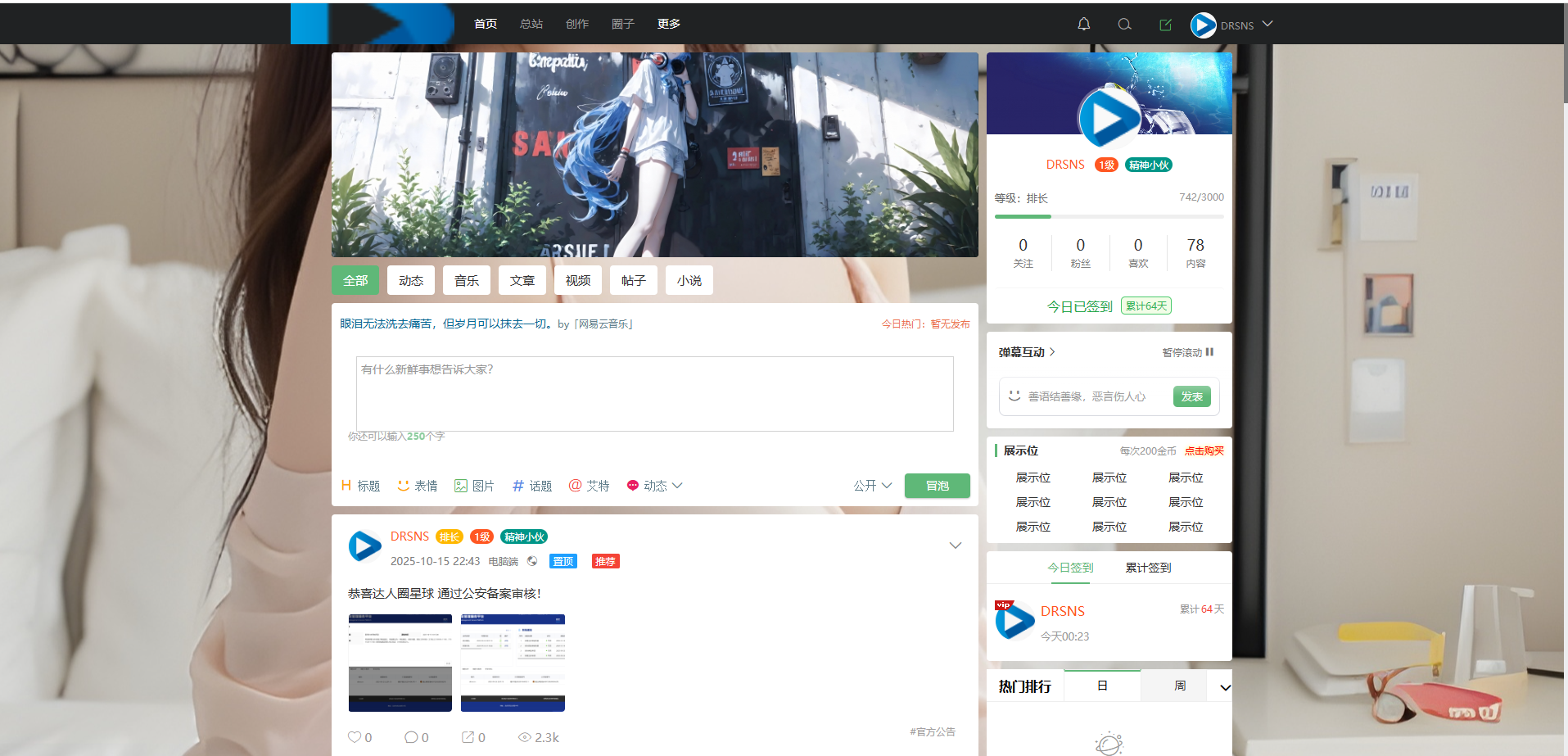Open the 动态 post type dropdown

pyautogui.click(x=654, y=486)
